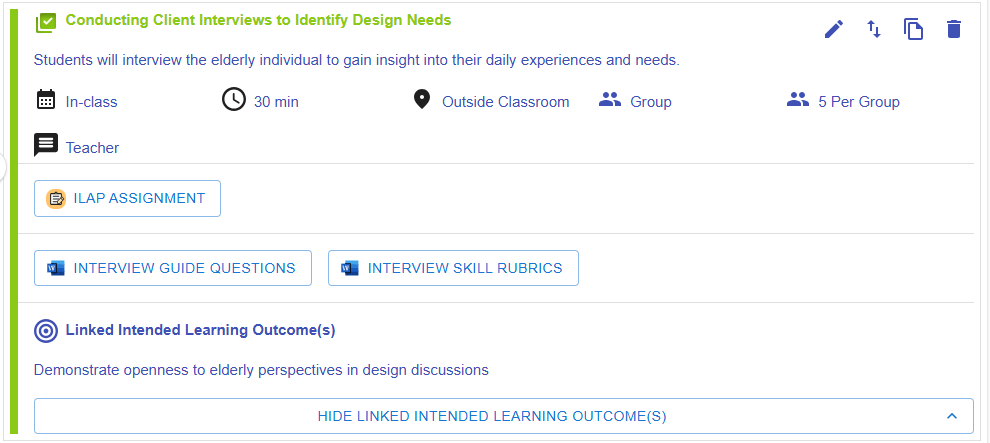
Task: Click the chat icon beside Teacher
Action: pos(45,146)
